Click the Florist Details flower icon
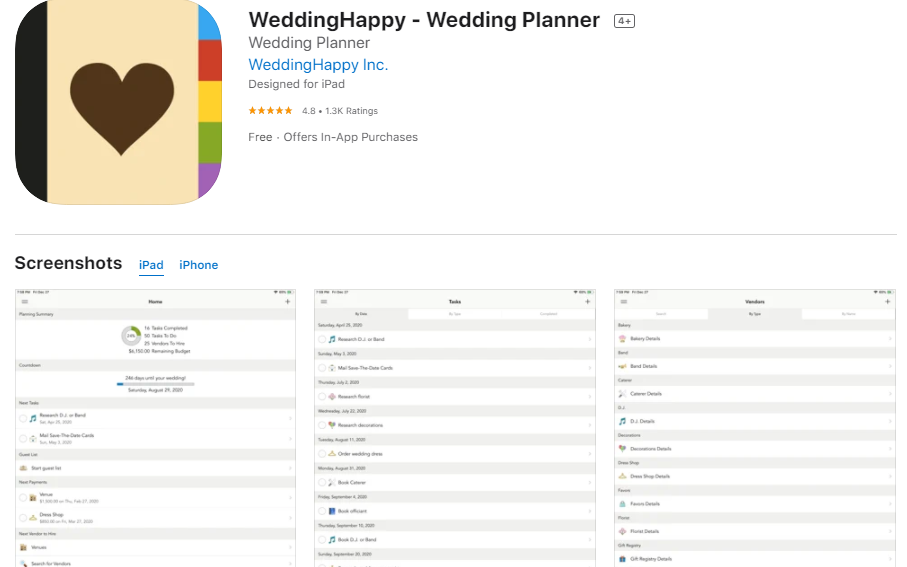The image size is (907, 567). click(x=622, y=531)
